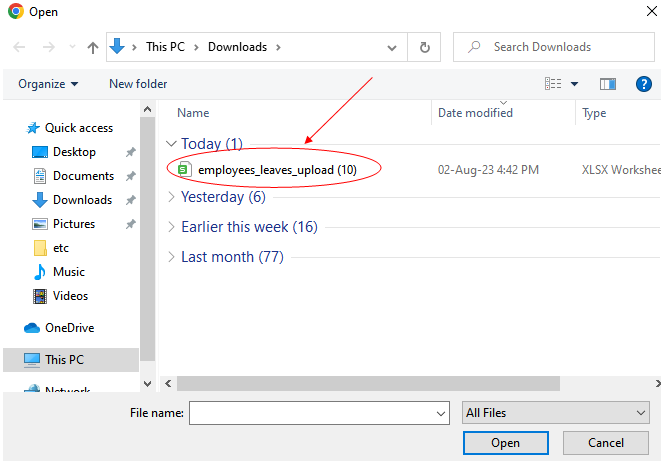The image size is (661, 461).
Task: Open the All Files type dropdown
Action: click(x=557, y=412)
